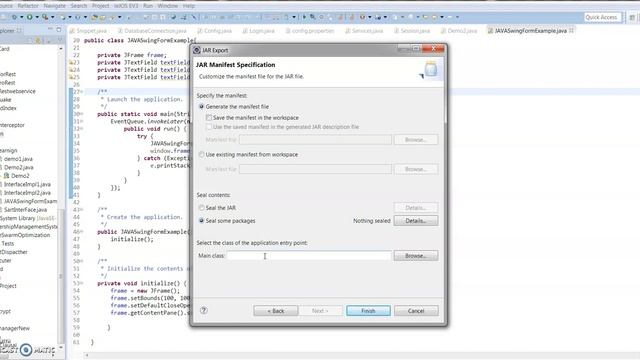Screen dimensions: 640x360
Task: Open the leJOS EV3 menu
Action: 126,6
